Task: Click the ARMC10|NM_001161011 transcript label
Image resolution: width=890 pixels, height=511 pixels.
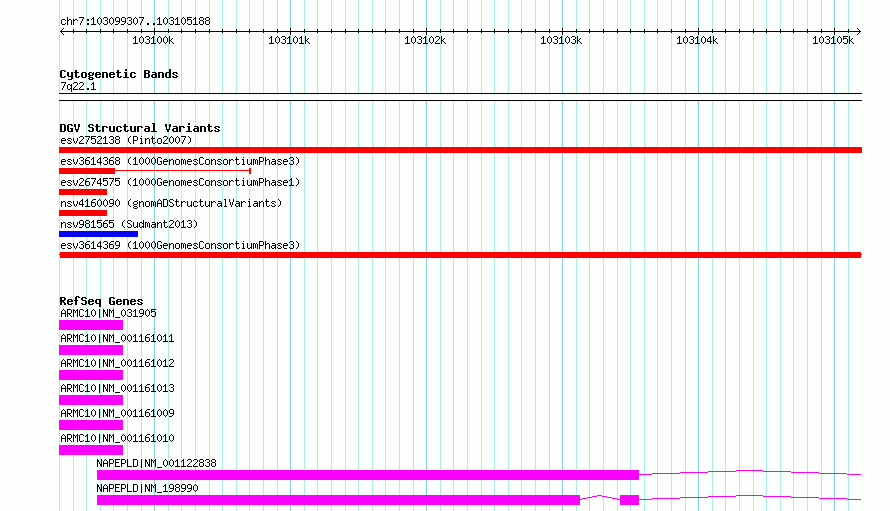Action: (x=117, y=338)
